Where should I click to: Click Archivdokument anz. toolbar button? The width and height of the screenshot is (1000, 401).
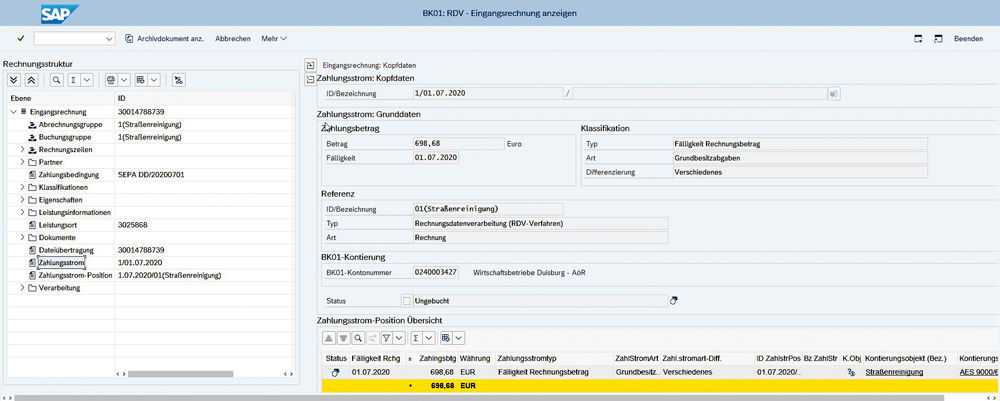tap(164, 38)
